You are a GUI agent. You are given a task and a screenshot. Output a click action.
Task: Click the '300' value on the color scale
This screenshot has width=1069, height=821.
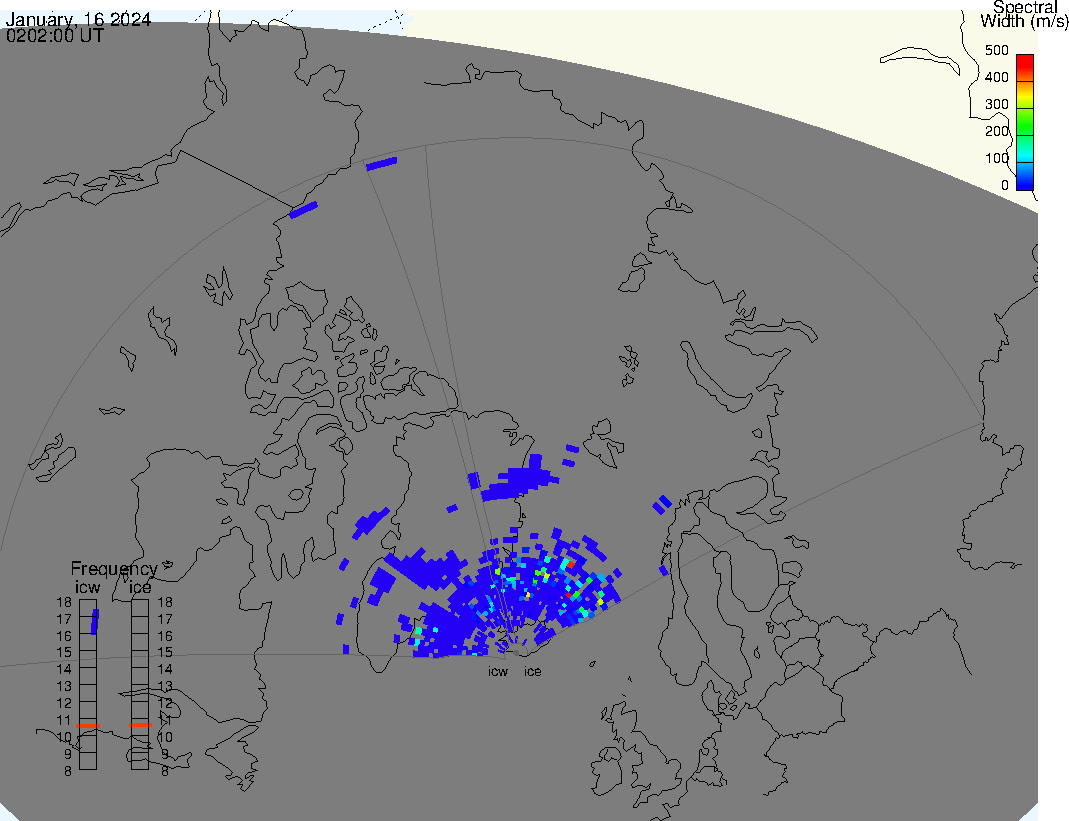pyautogui.click(x=997, y=104)
